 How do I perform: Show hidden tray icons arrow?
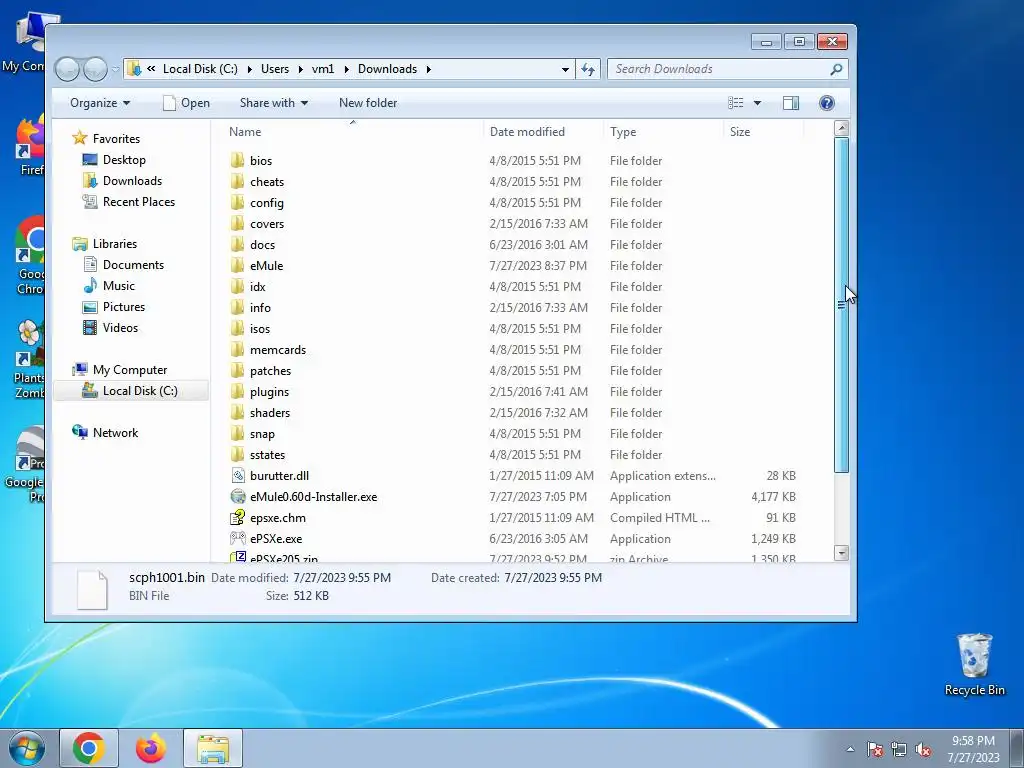[850, 750]
